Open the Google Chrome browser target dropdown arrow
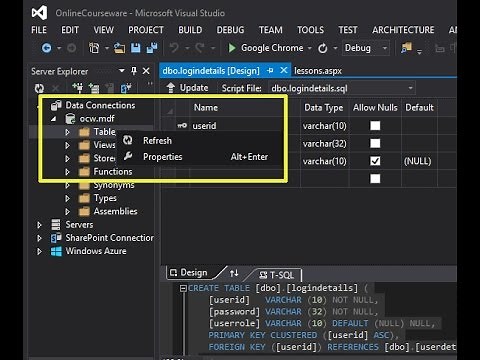Screen dimensions: 480x360 pos(310,48)
